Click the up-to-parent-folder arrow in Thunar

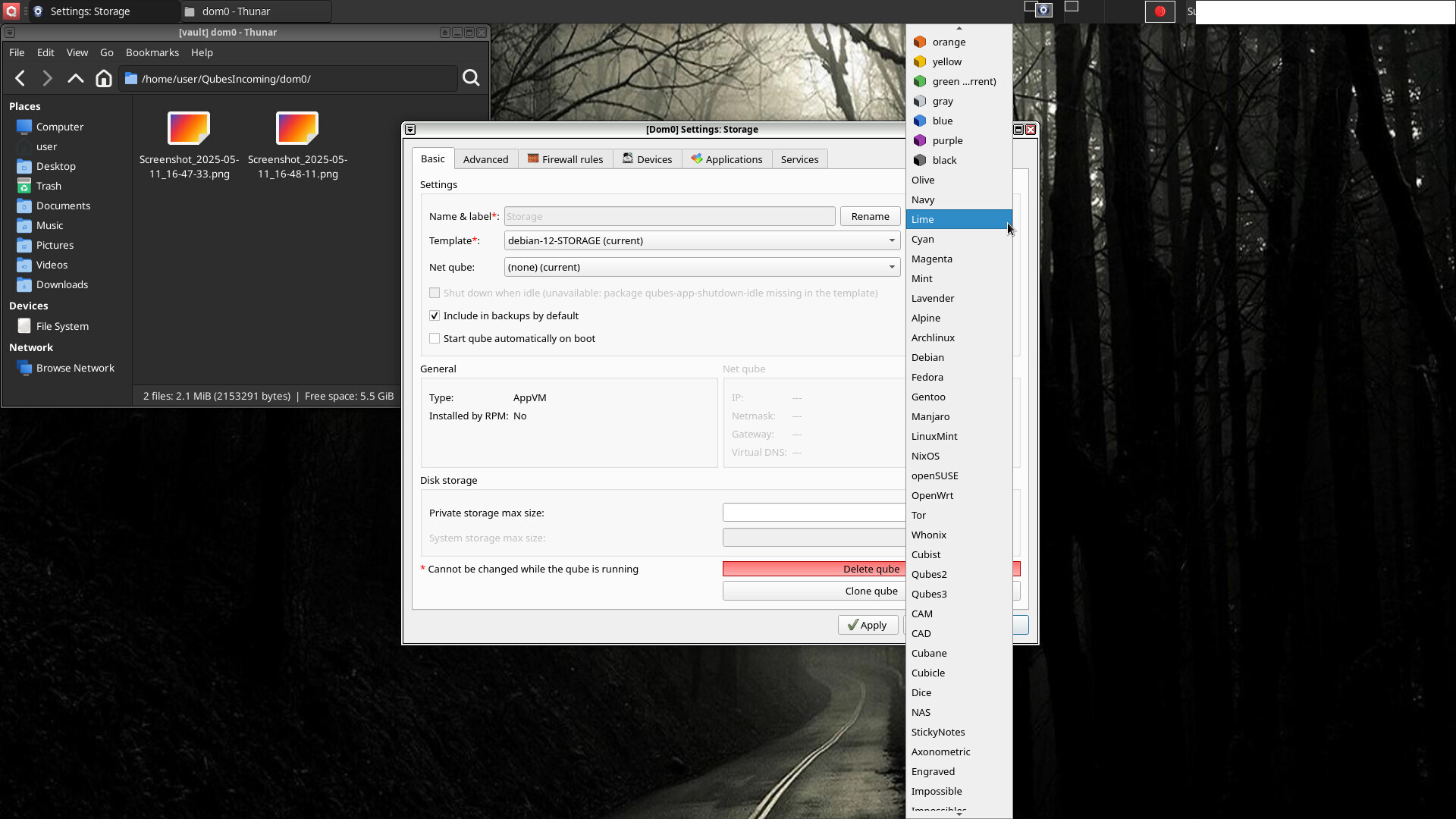click(x=74, y=78)
